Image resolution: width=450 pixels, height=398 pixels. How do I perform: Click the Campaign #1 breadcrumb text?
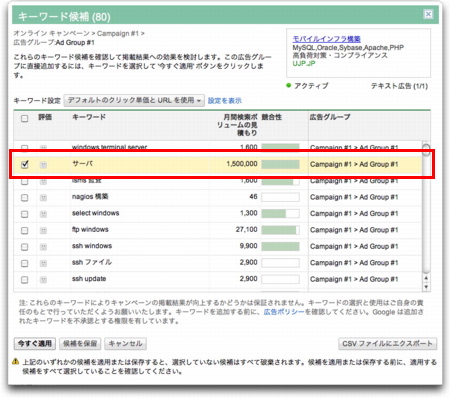pyautogui.click(x=117, y=33)
